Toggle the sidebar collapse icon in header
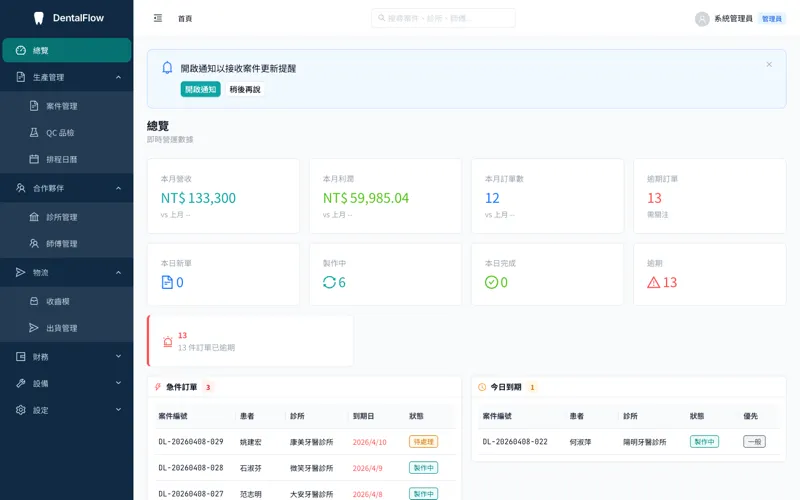Image resolution: width=800 pixels, height=500 pixels. (x=158, y=18)
